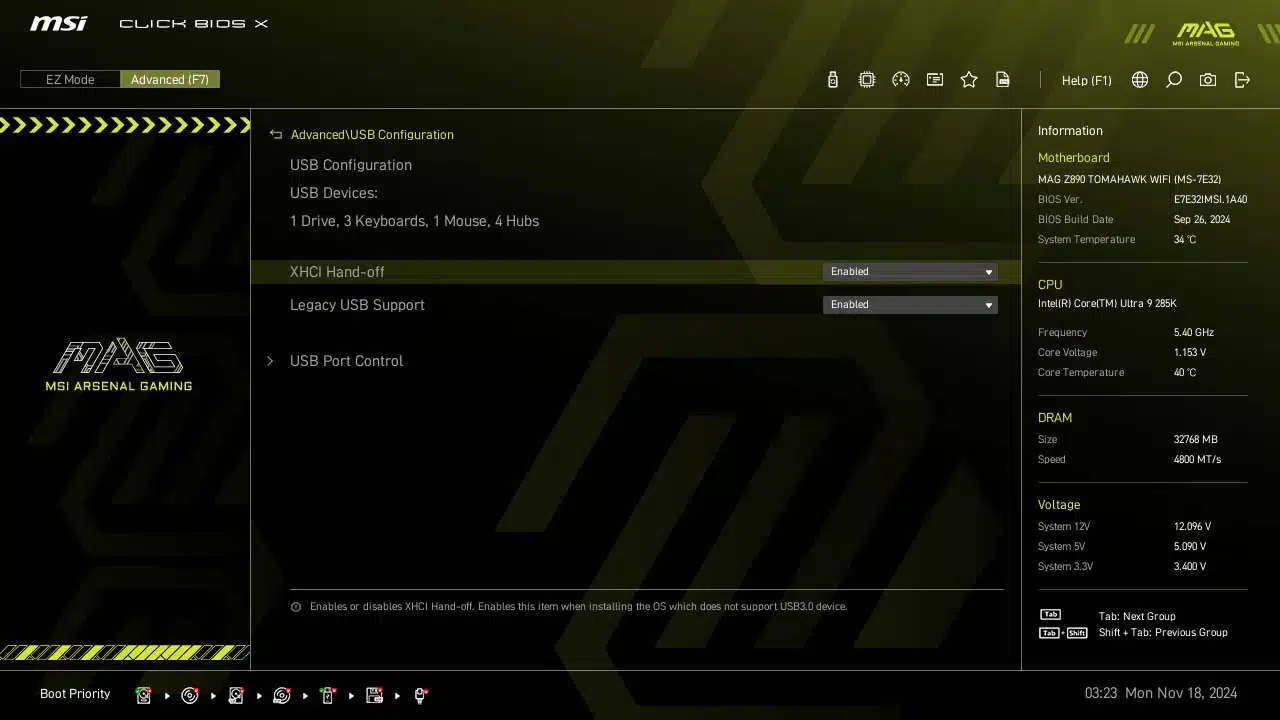Open search with the magnifier icon

coord(1174,80)
